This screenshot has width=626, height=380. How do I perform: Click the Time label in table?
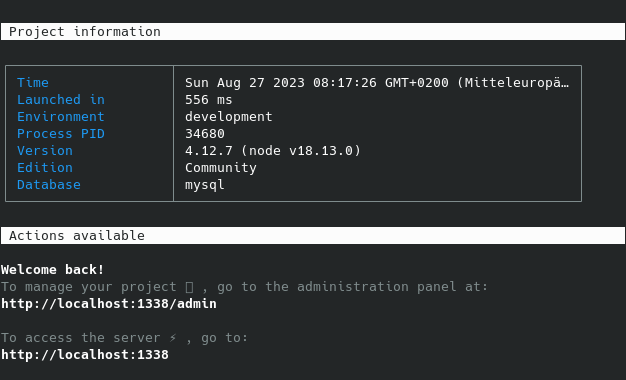click(33, 83)
